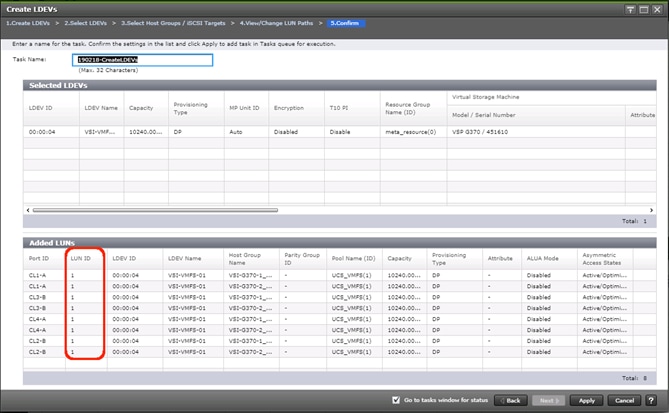Click the Cancel button
The width and height of the screenshot is (669, 413).
(624, 400)
